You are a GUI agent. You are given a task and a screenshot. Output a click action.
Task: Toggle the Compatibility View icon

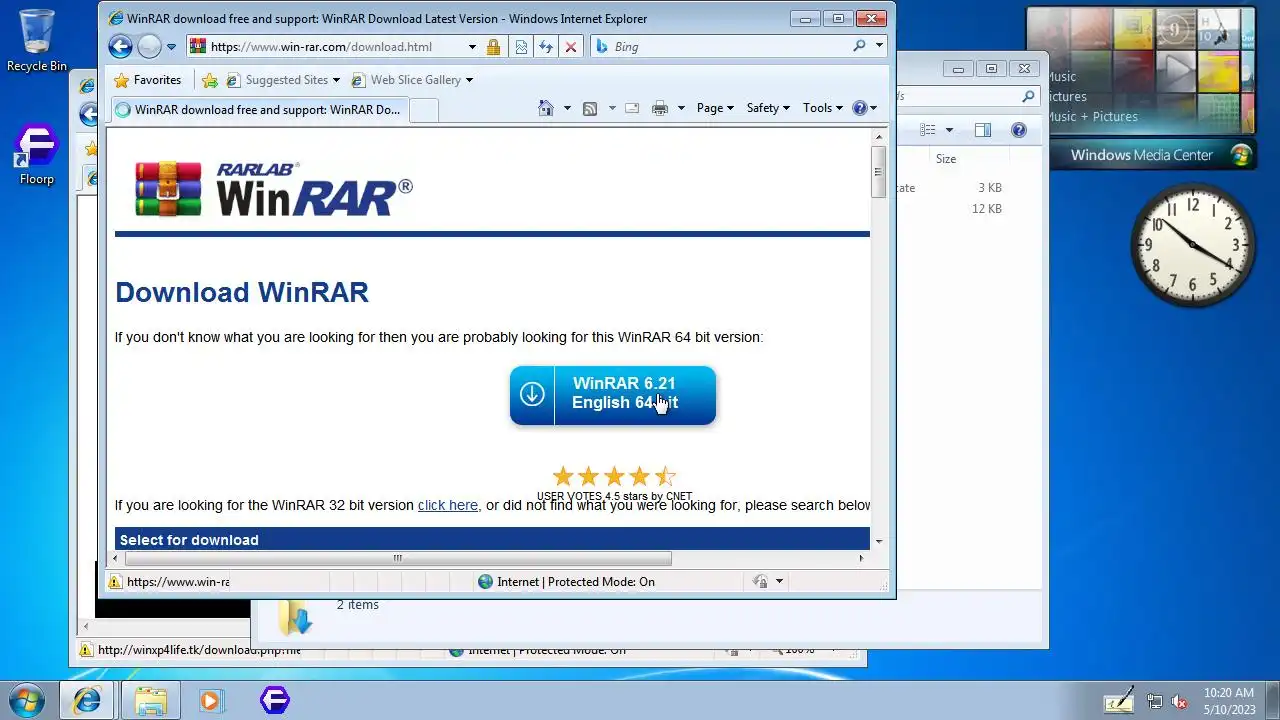pos(521,47)
